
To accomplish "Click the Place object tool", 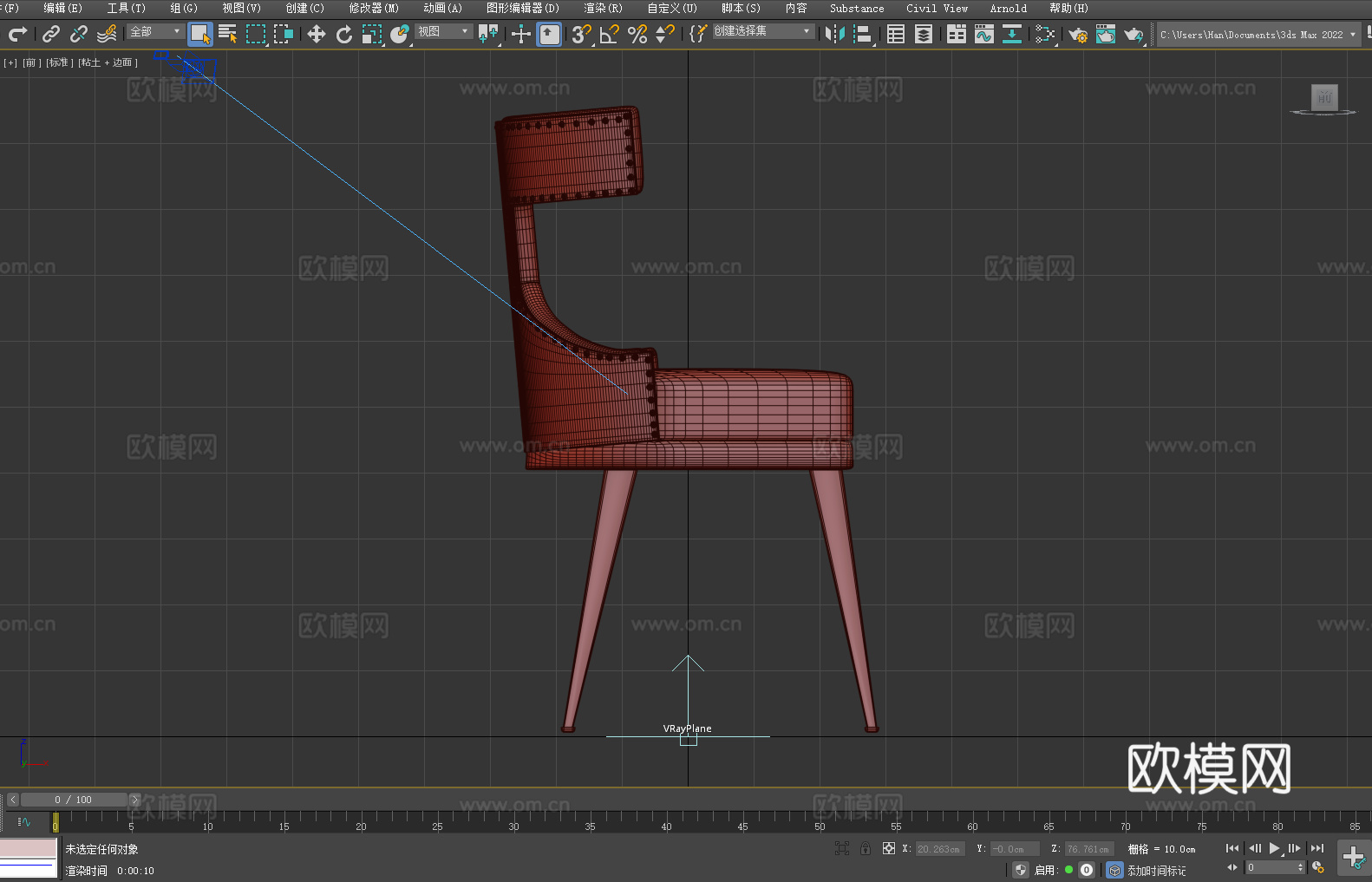I will coord(400,34).
